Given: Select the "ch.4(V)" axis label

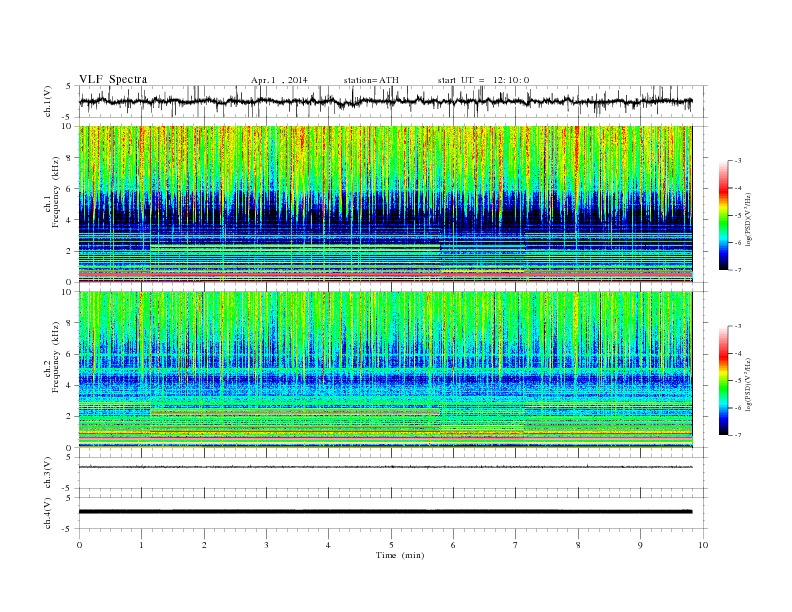Looking at the screenshot, I should click(x=48, y=513).
